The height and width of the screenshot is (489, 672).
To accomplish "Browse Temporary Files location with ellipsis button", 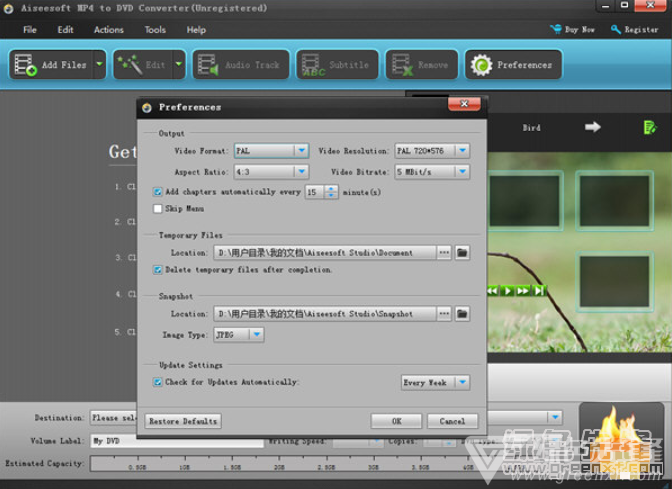I will 444,253.
